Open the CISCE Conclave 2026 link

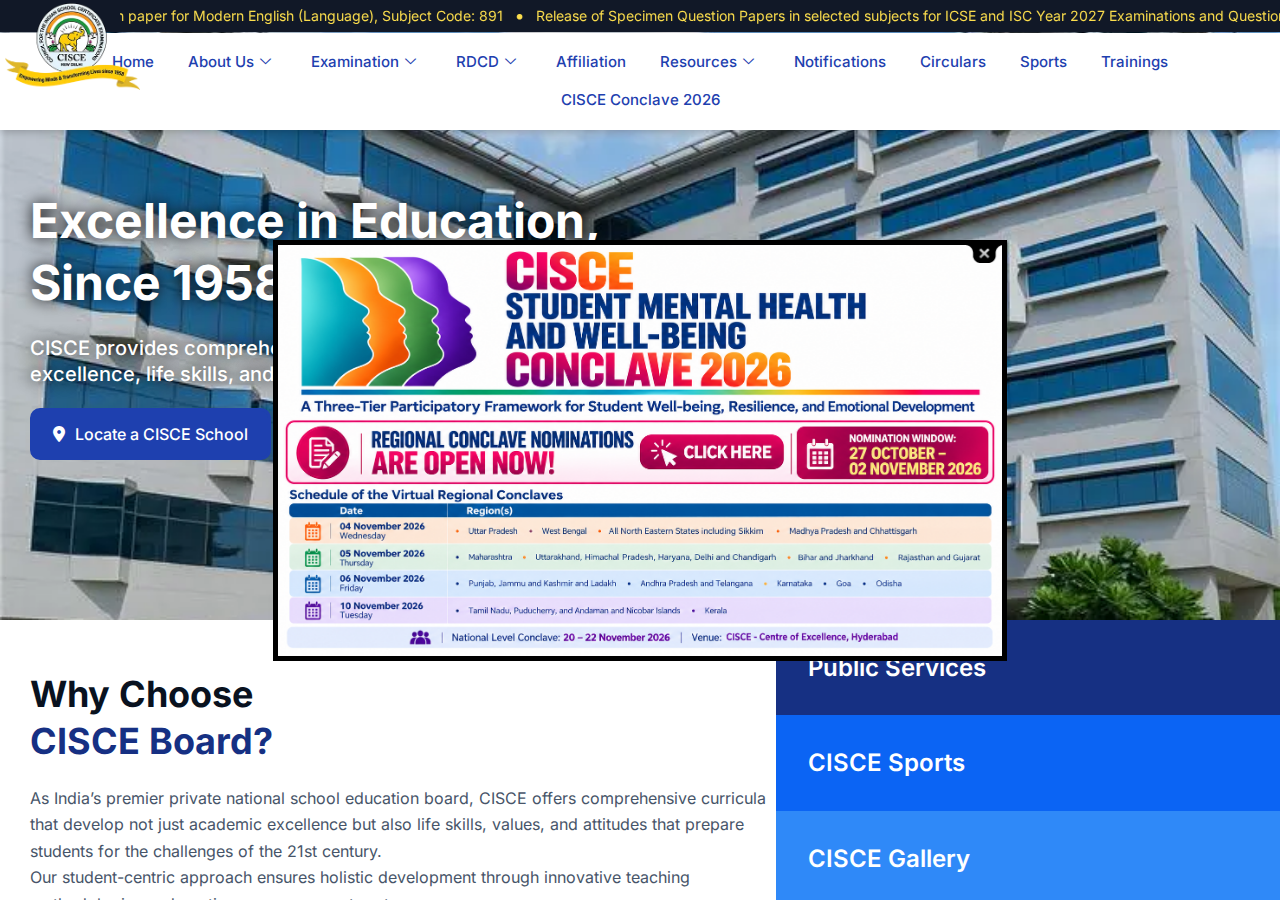[641, 100]
